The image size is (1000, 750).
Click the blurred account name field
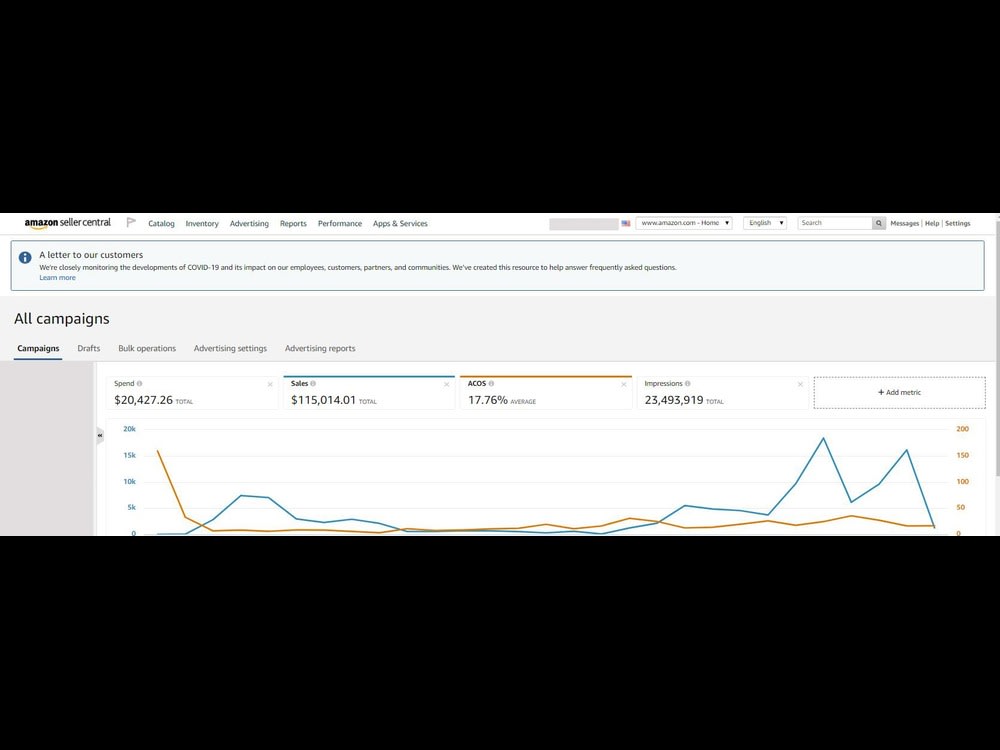(x=584, y=224)
